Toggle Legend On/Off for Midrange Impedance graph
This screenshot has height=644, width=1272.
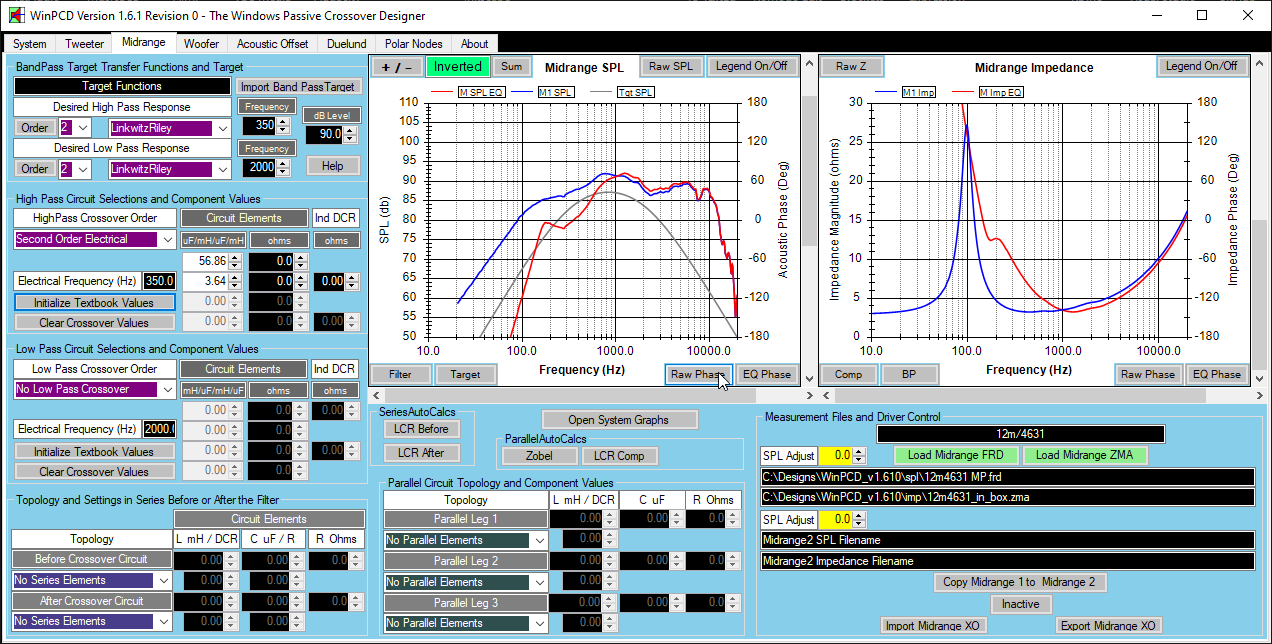coord(1201,67)
